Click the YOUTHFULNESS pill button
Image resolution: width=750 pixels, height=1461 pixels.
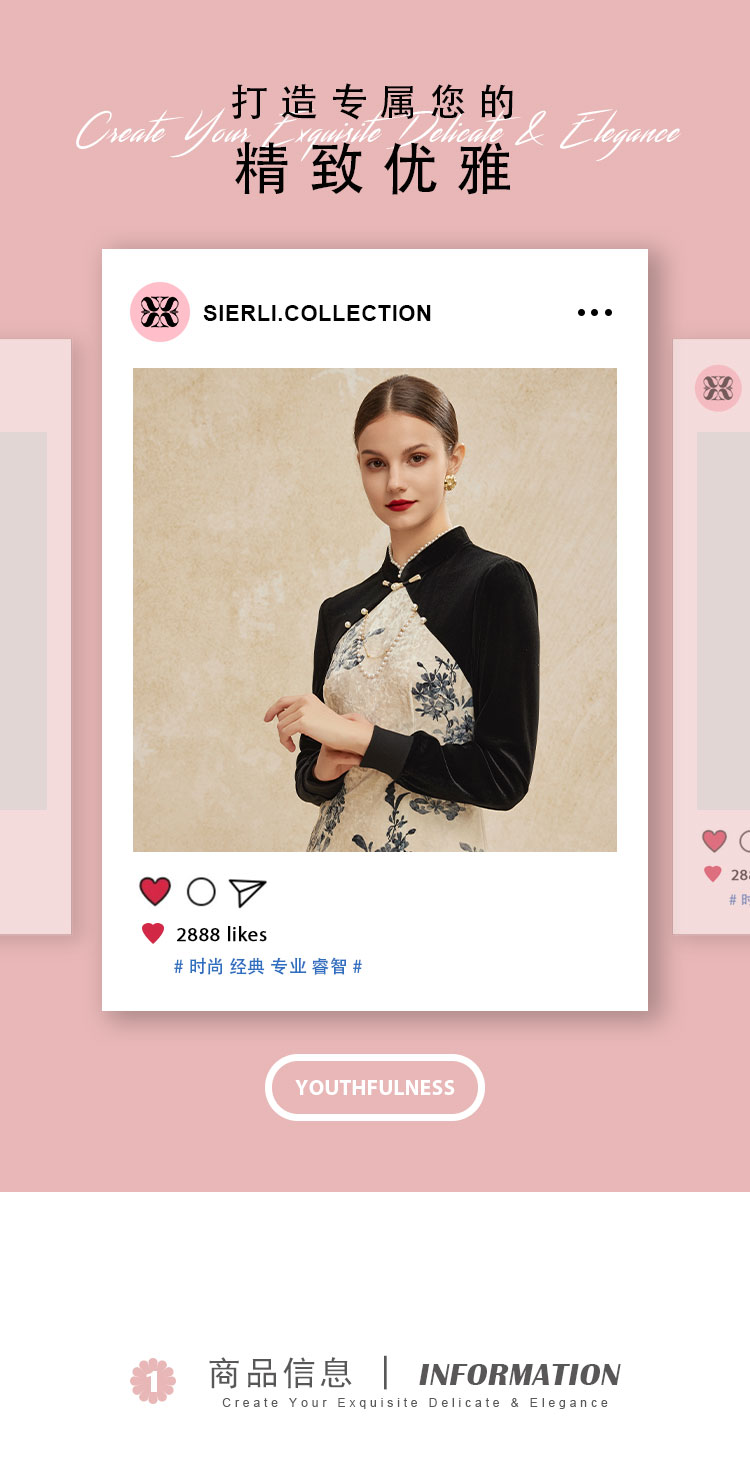coord(375,1087)
